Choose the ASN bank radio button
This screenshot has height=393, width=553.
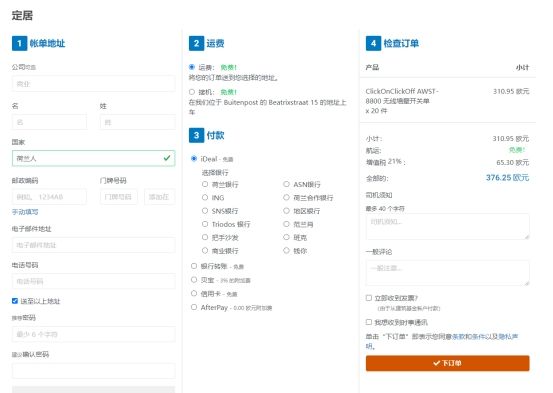(x=286, y=184)
